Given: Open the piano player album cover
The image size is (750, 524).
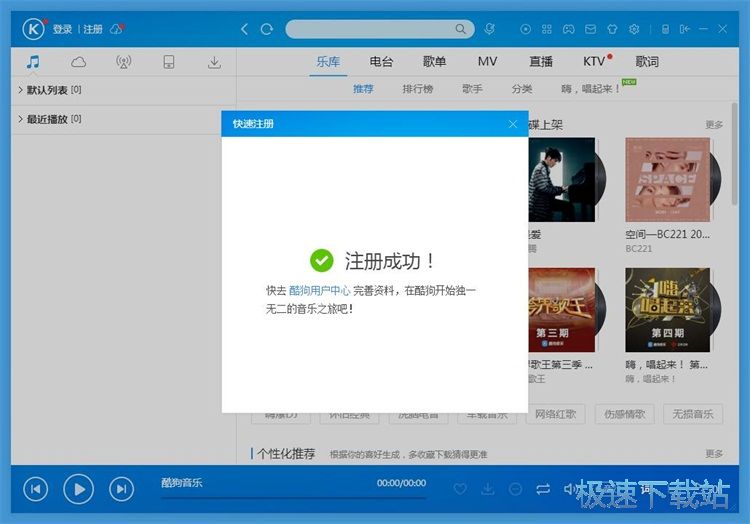Looking at the screenshot, I should [562, 180].
